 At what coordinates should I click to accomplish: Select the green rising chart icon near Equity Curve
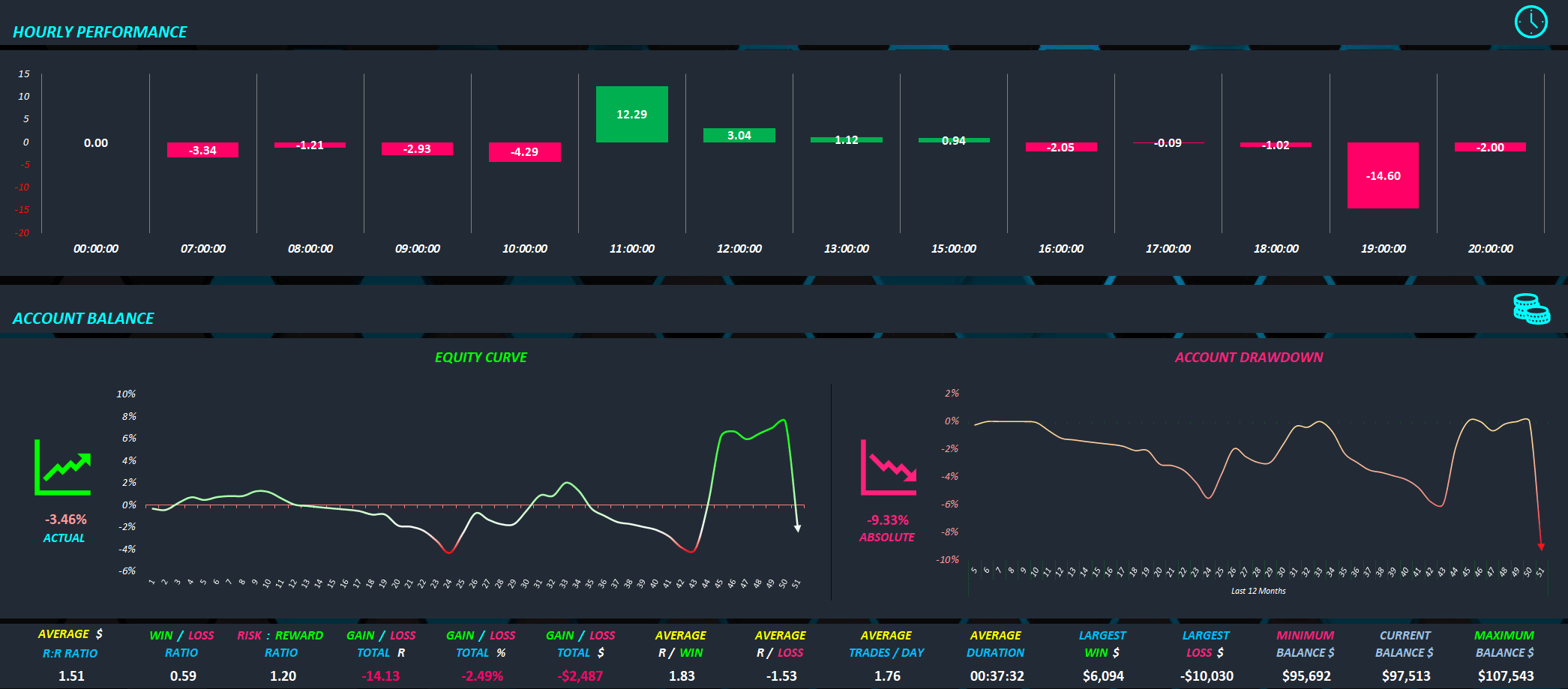pos(64,465)
